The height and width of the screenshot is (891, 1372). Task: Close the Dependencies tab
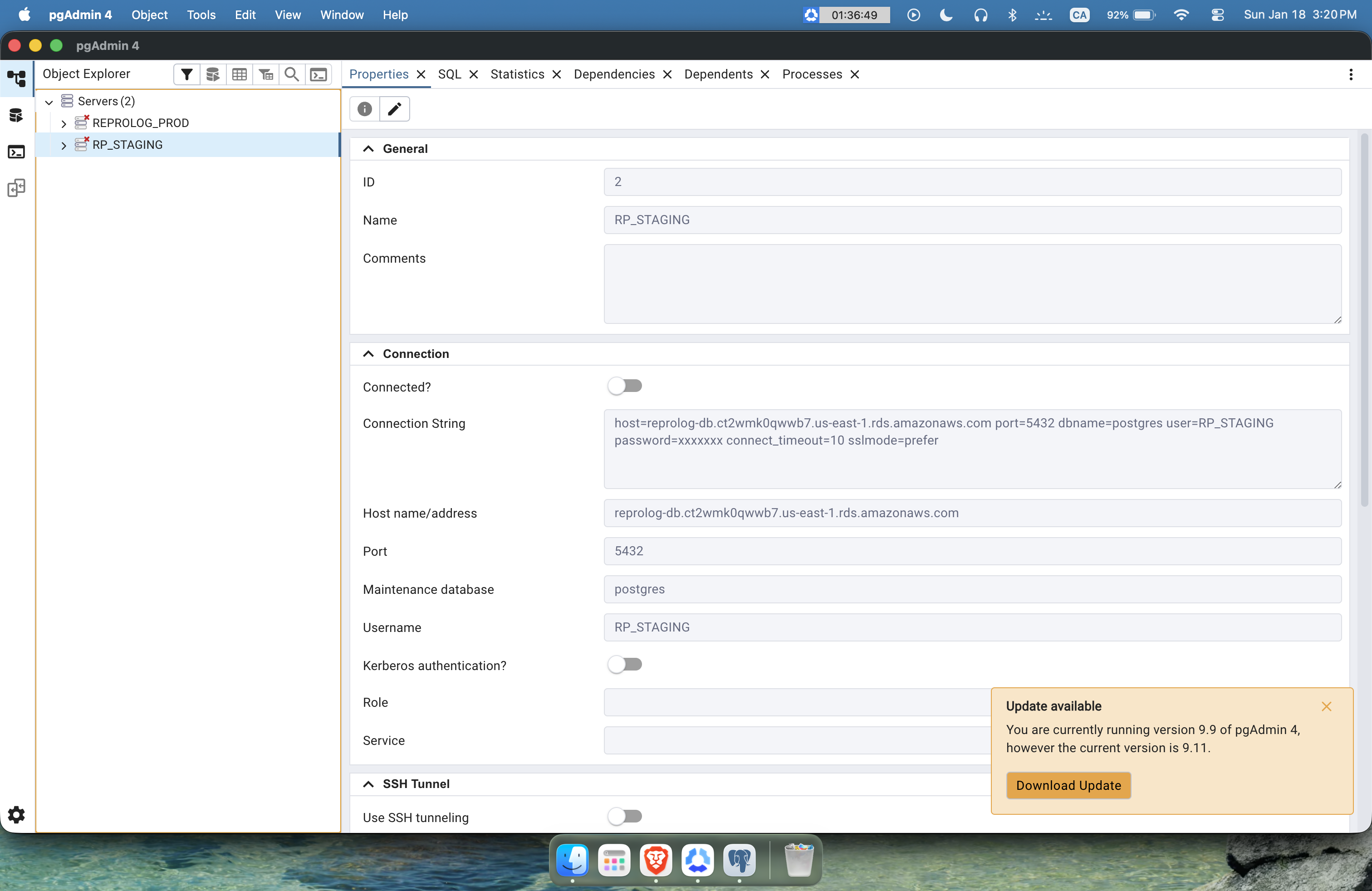pos(667,74)
